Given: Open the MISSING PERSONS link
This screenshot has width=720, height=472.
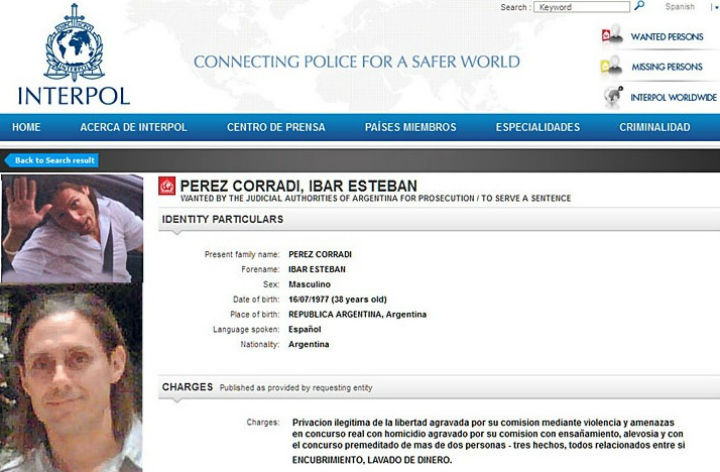Looking at the screenshot, I should (x=667, y=67).
